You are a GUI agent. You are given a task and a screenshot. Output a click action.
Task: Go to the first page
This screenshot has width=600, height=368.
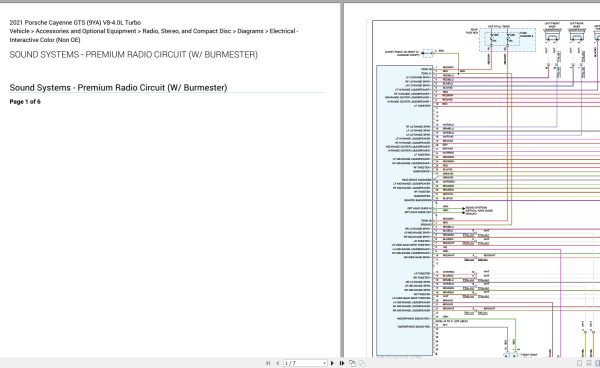tap(268, 363)
